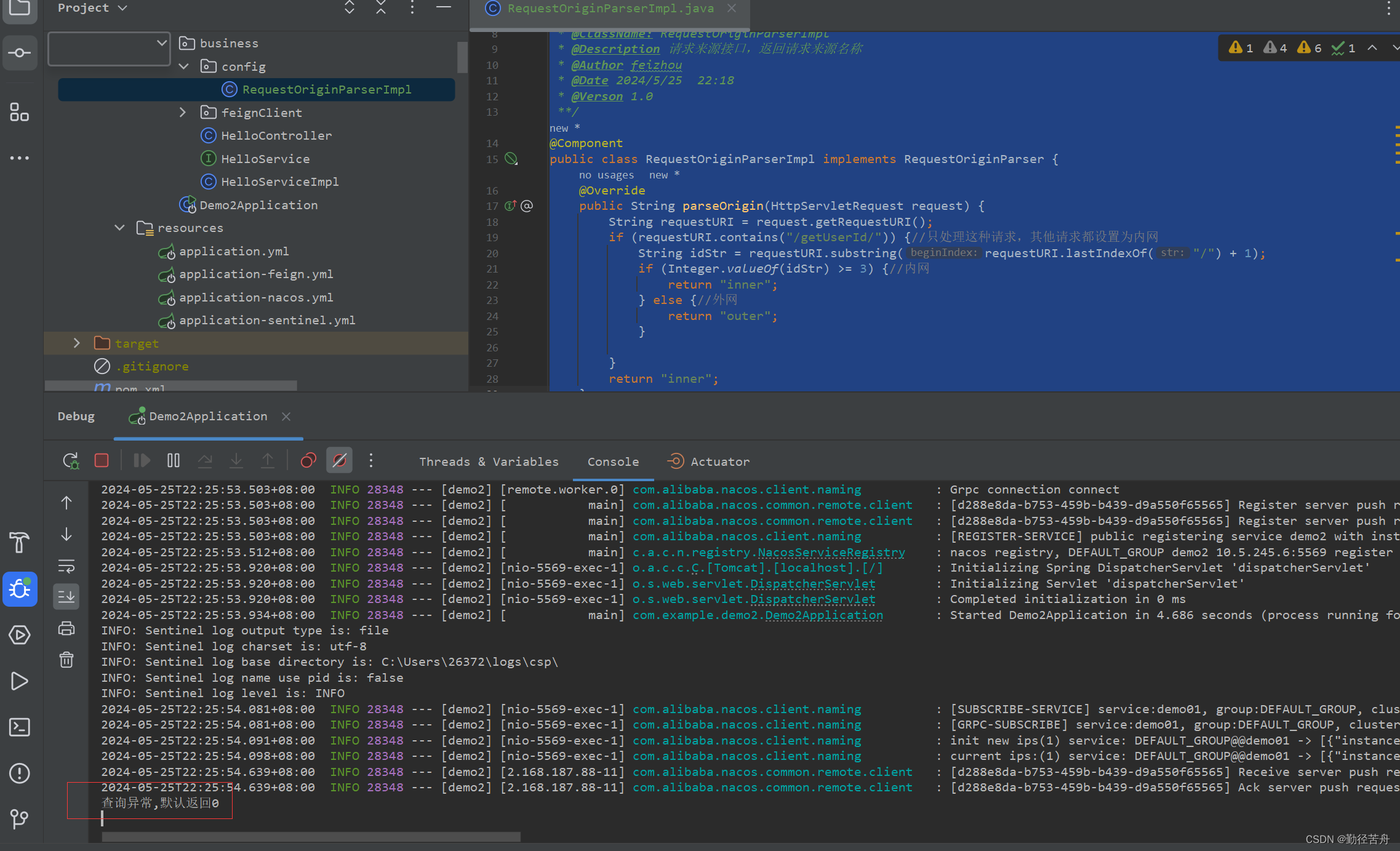Open the Structure tool window icon
This screenshot has height=851, width=1400.
point(20,112)
